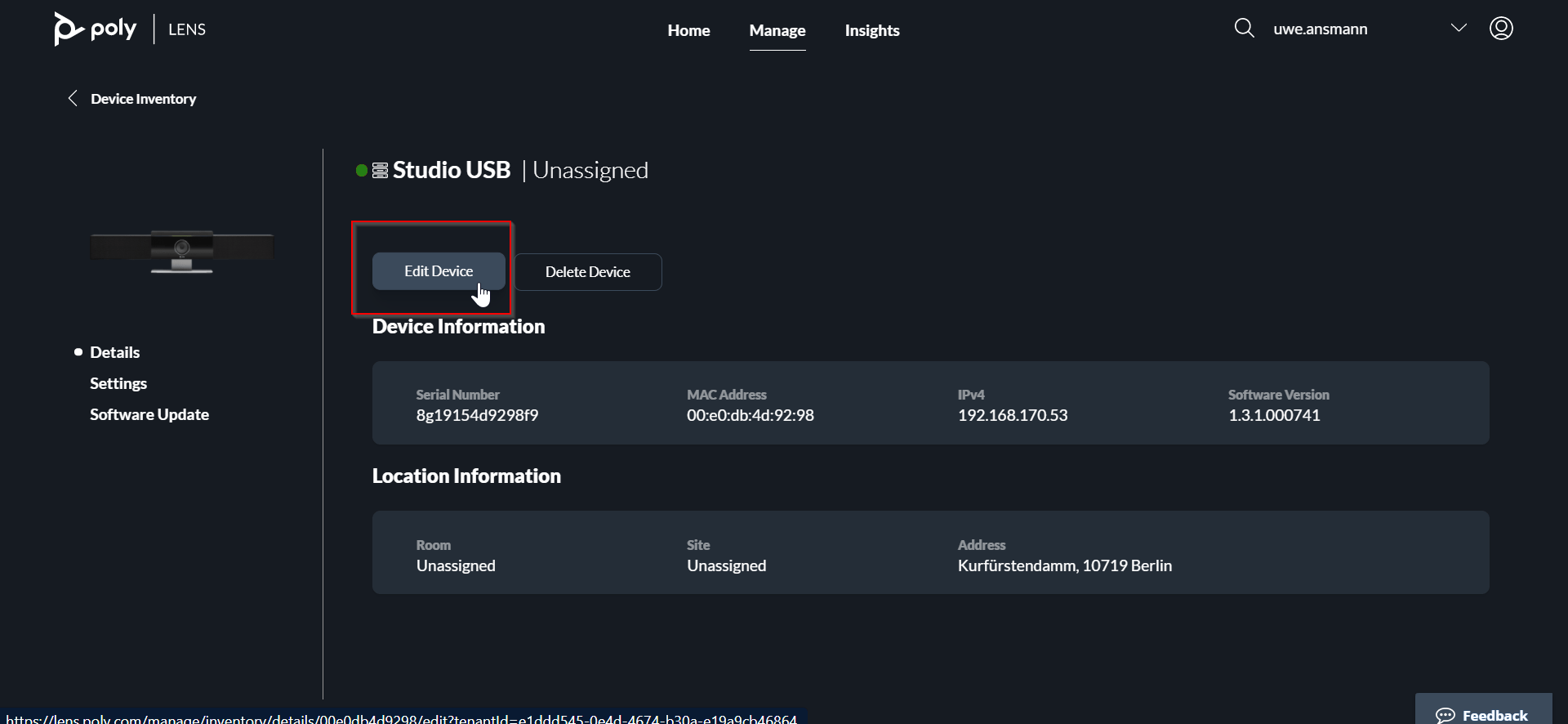Click the Site field label

click(x=698, y=545)
